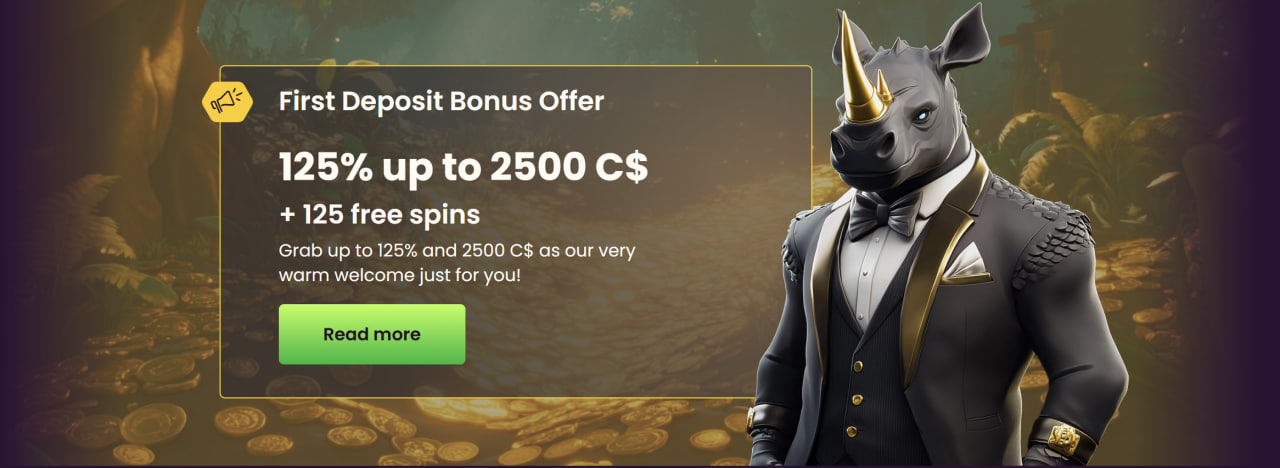1280x468 pixels.
Task: Click the white pocket square on suit
Action: tap(964, 261)
